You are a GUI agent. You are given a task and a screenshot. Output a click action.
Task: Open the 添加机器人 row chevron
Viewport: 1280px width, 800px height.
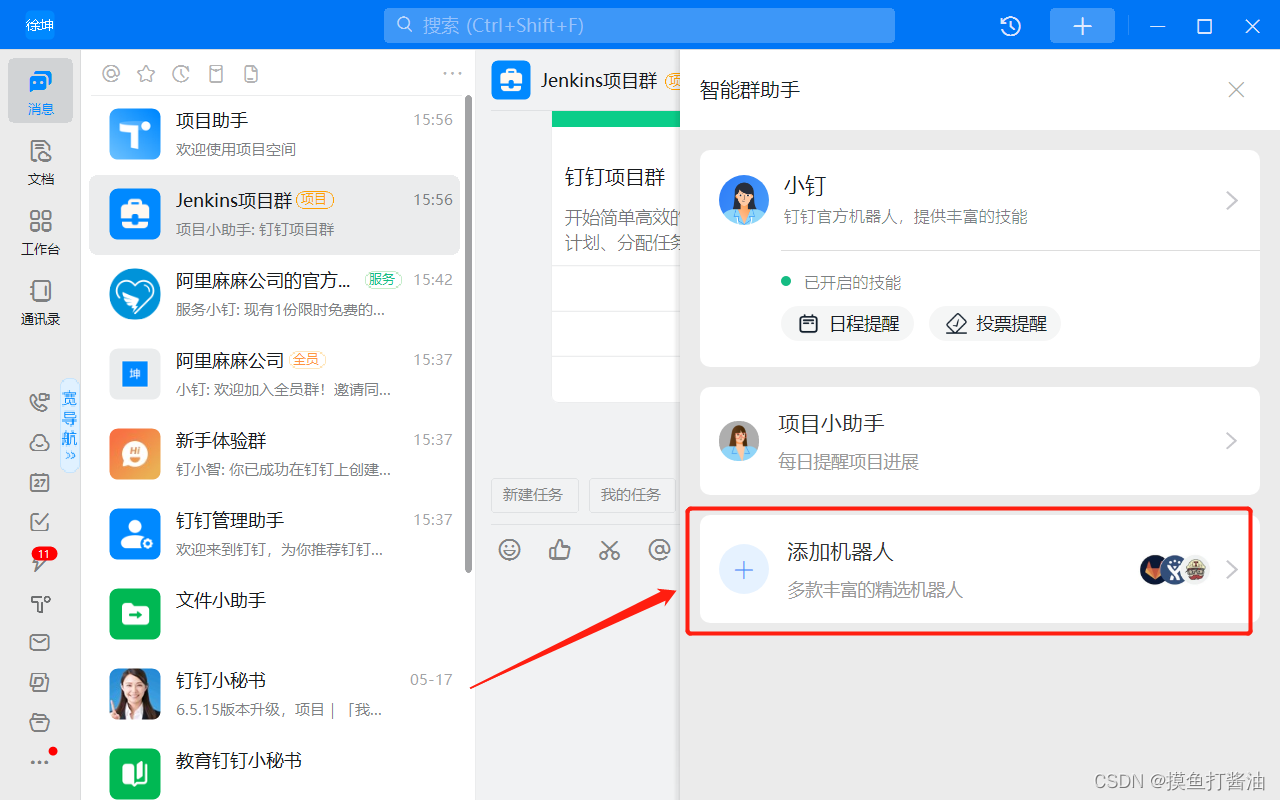[1232, 570]
